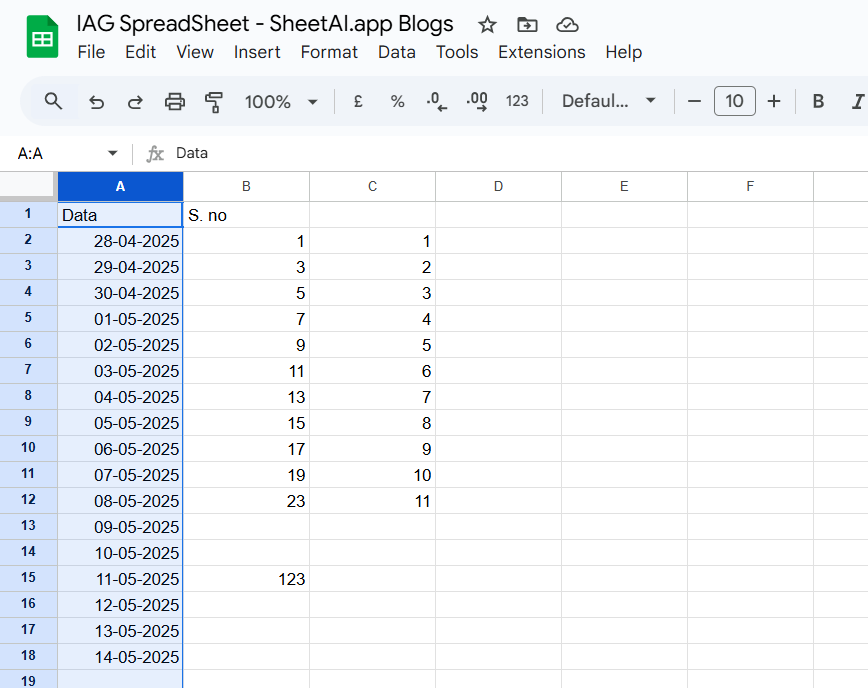Click the formula bar containing Data
This screenshot has height=688, width=868.
coord(520,153)
